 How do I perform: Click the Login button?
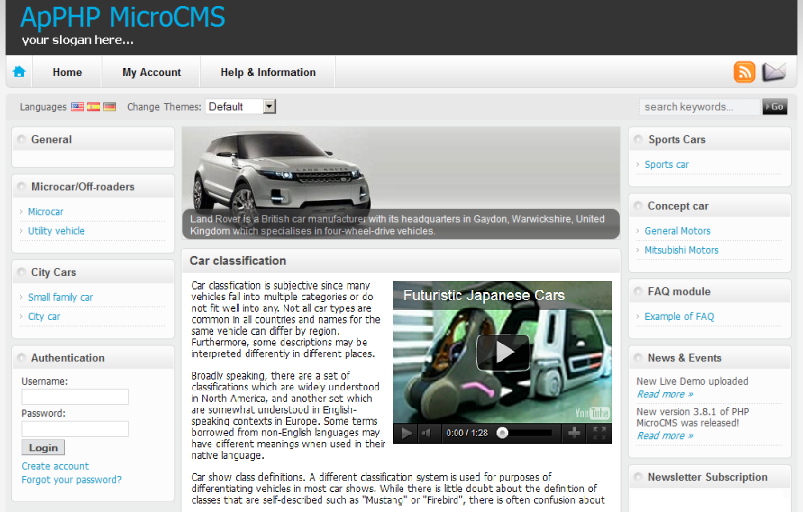point(43,447)
